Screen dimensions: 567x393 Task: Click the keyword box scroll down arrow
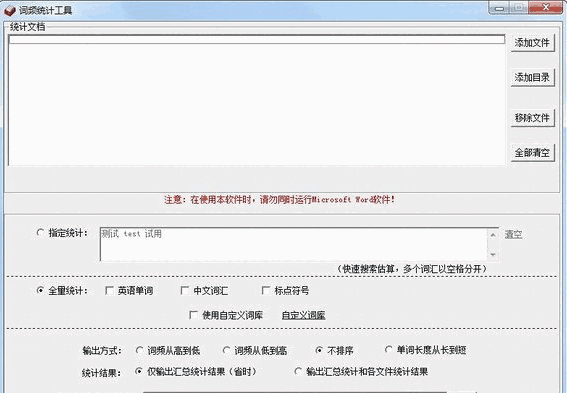click(x=493, y=255)
